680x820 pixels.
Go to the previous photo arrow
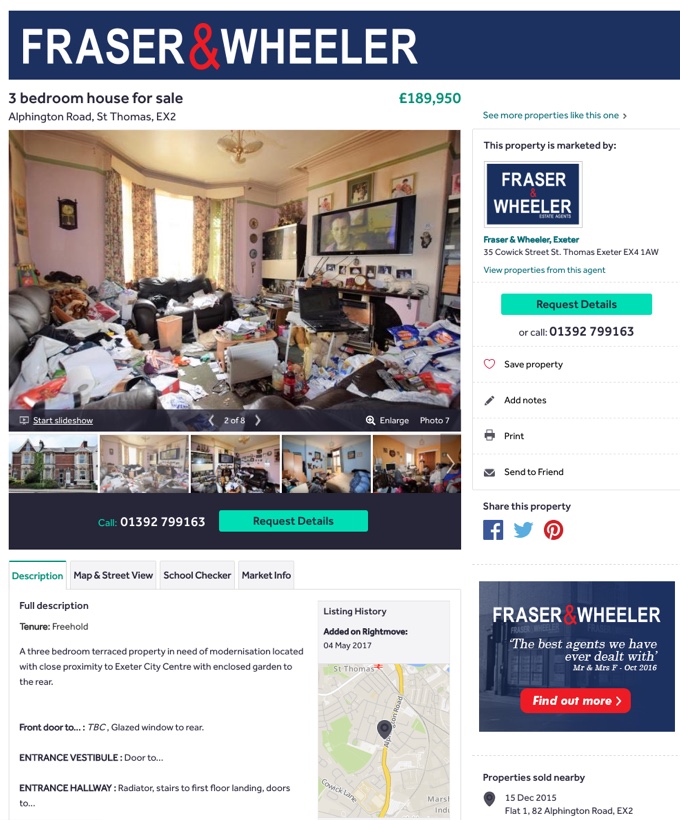(x=211, y=420)
